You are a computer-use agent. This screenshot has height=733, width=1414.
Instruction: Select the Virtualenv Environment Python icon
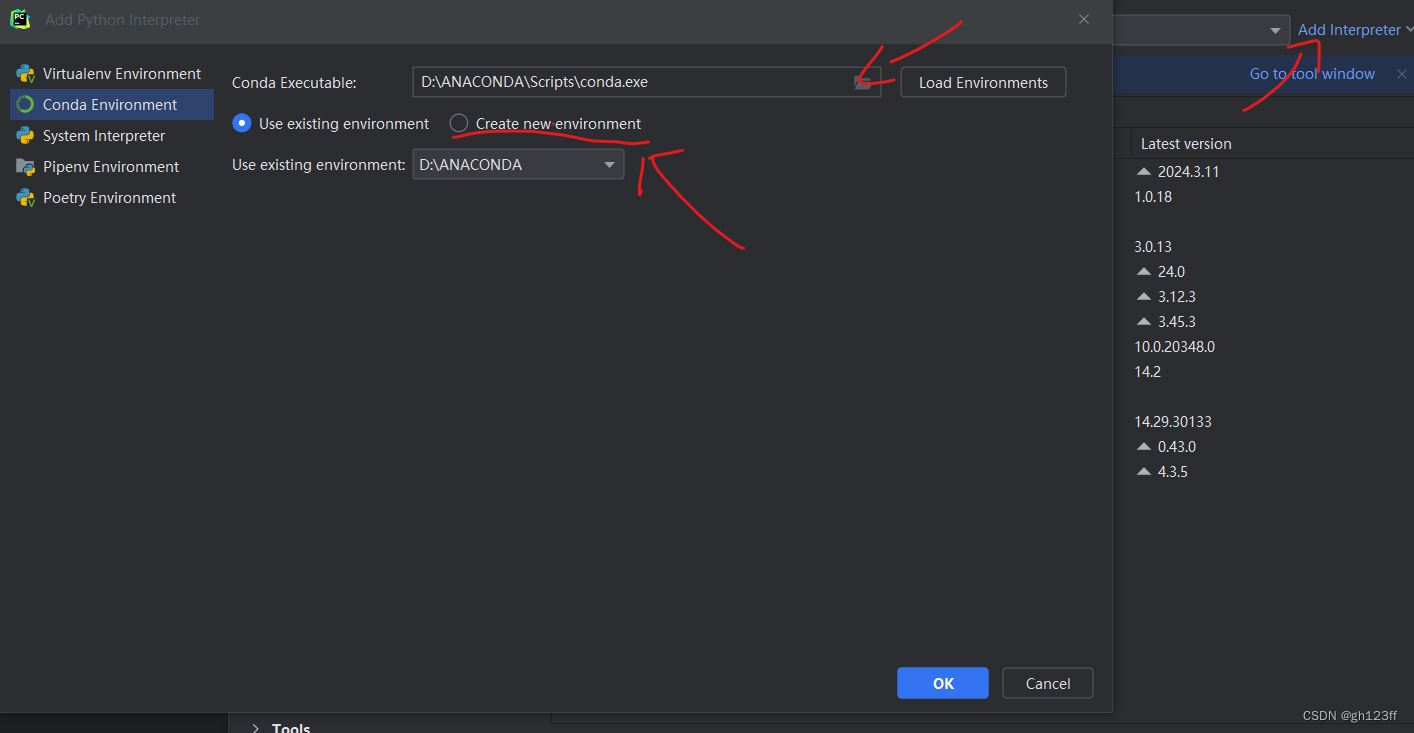(x=25, y=73)
